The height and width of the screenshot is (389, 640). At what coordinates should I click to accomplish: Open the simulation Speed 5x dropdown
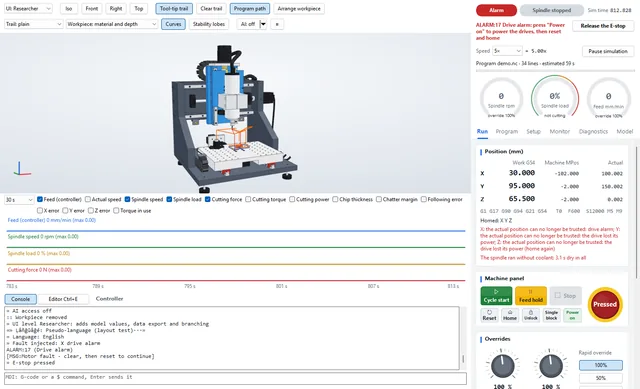point(507,51)
